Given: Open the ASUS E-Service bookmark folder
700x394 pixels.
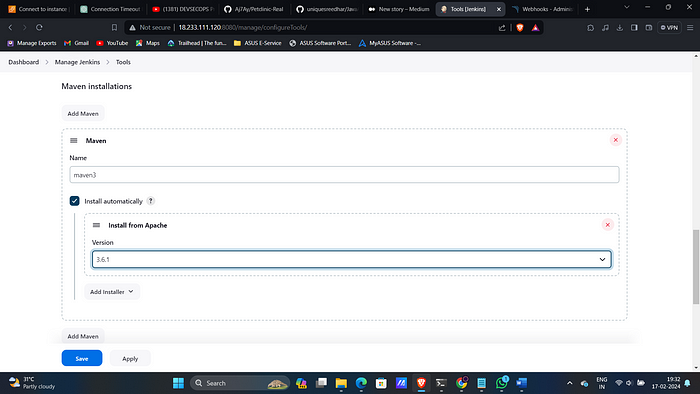Looking at the screenshot, I should (x=258, y=43).
